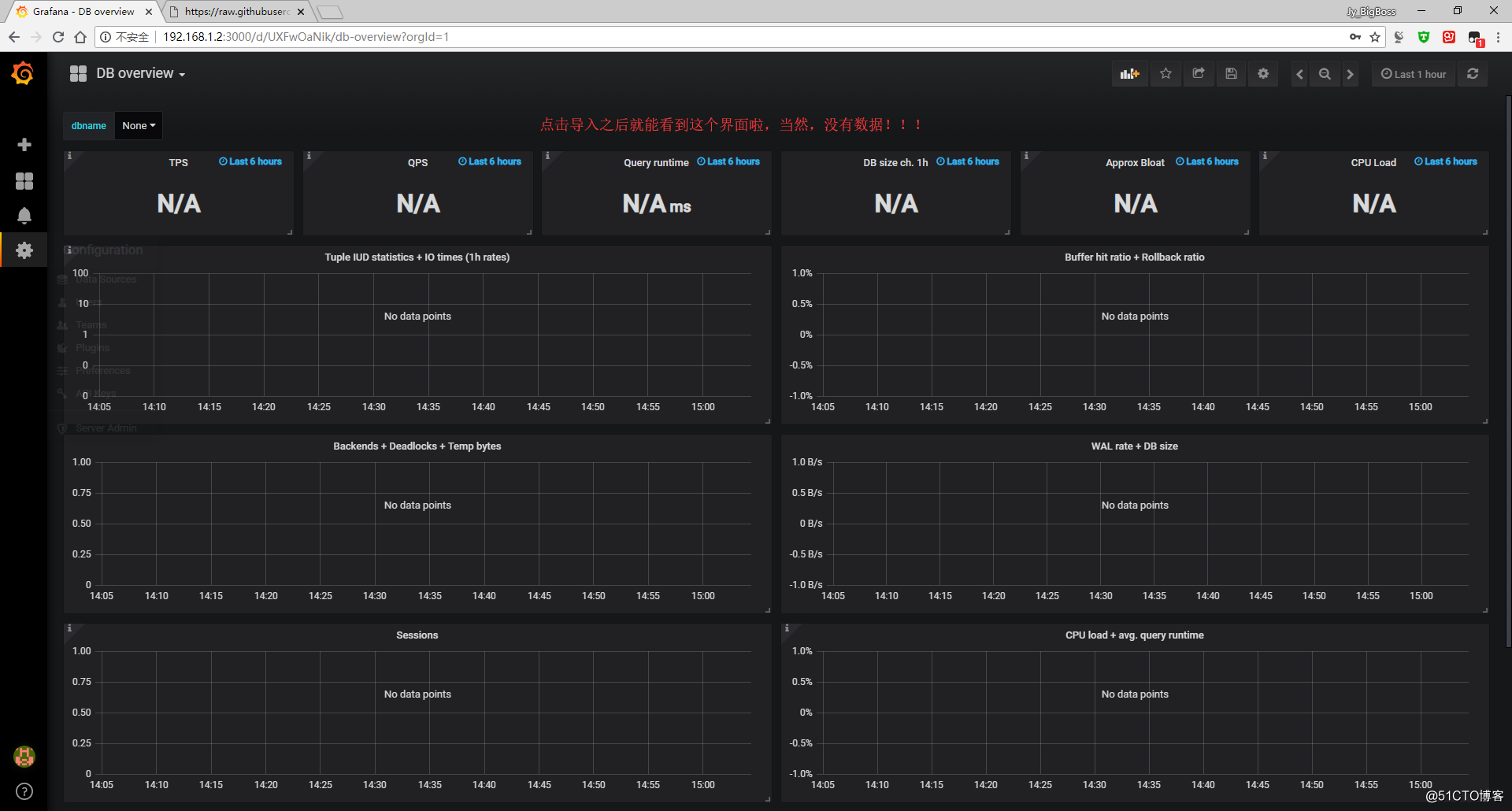Click the Last 6 hours label on TPS

pyautogui.click(x=250, y=161)
